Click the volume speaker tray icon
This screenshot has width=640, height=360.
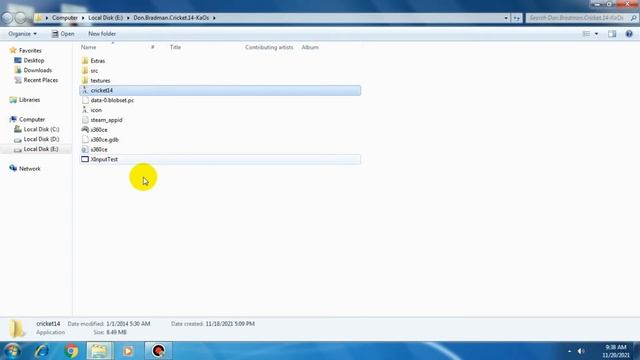click(x=581, y=351)
